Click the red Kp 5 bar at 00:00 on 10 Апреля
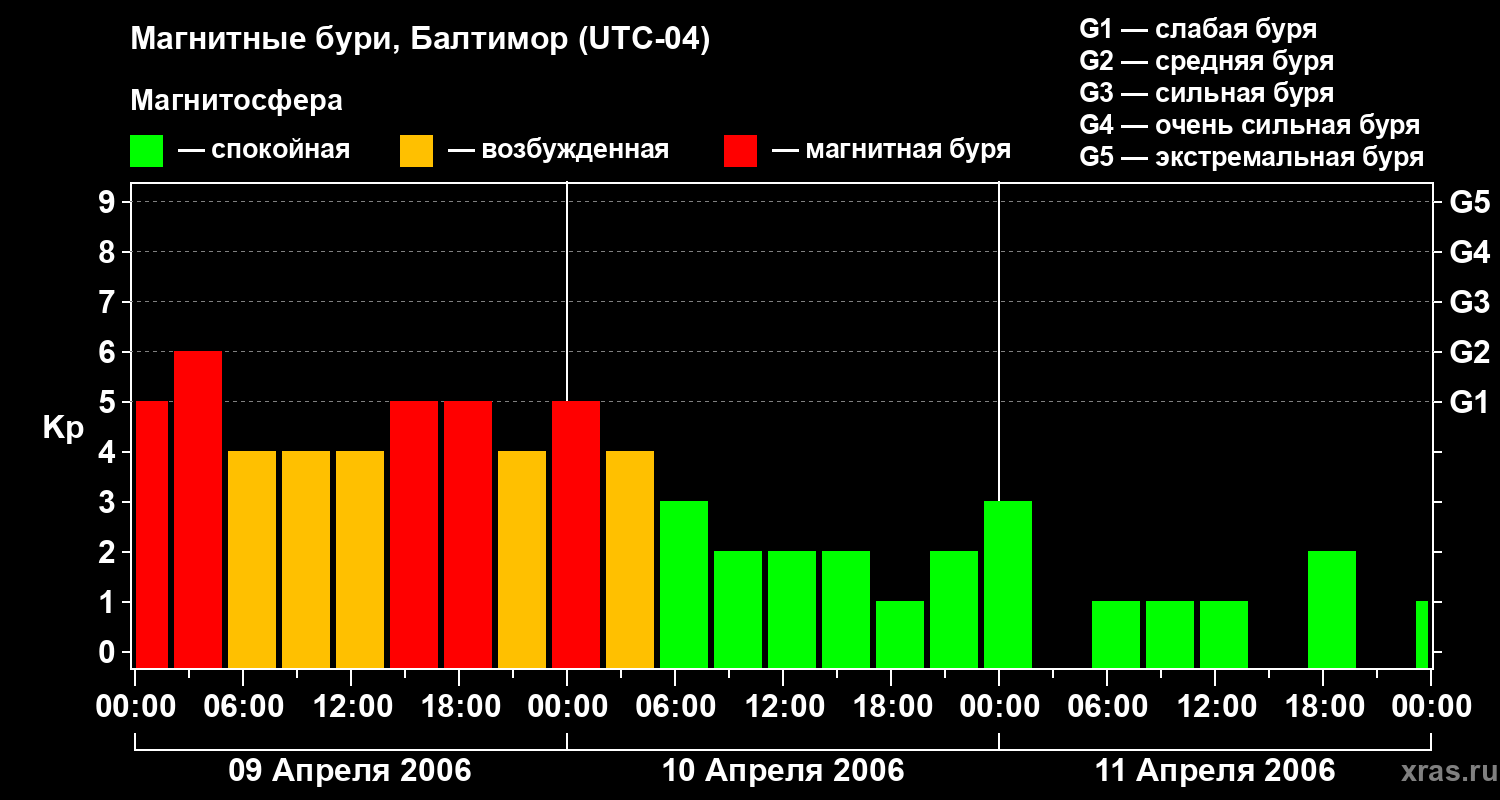 (576, 534)
